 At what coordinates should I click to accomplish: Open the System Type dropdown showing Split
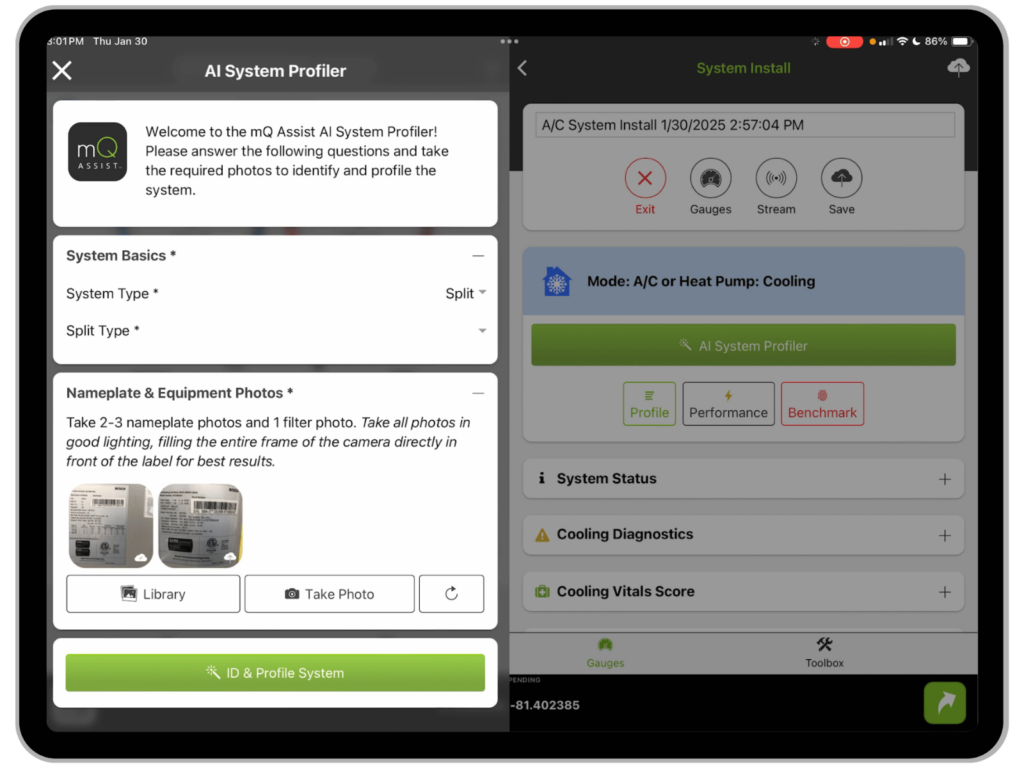(x=465, y=293)
